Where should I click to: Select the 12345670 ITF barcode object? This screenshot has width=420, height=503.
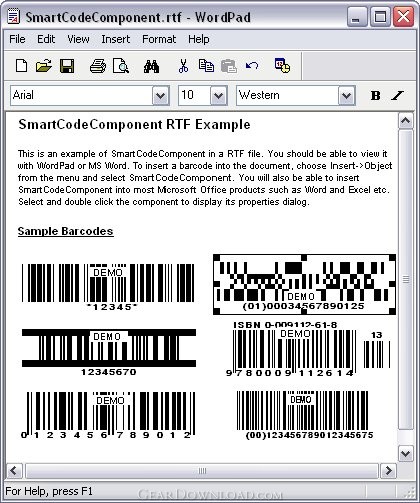pos(109,352)
